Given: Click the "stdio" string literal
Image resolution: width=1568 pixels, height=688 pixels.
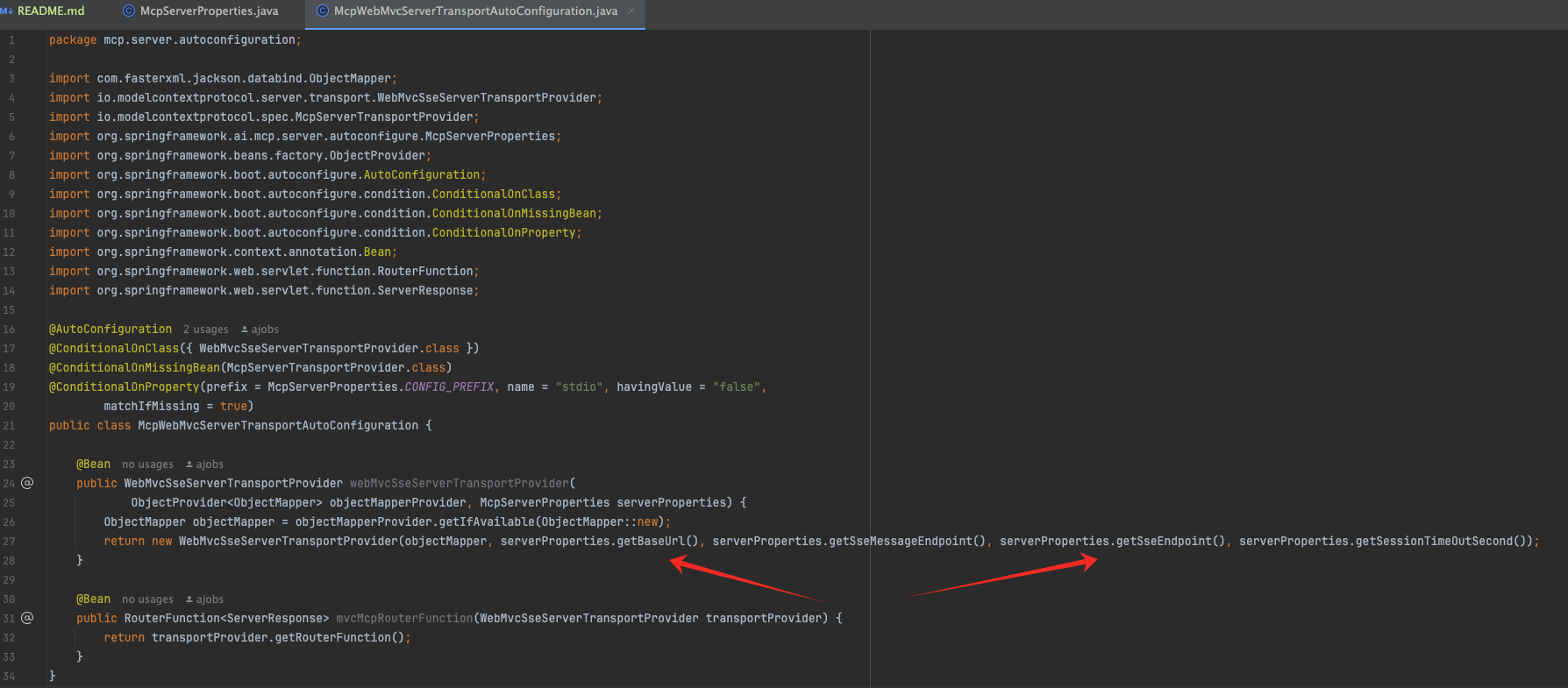Looking at the screenshot, I should (x=579, y=387).
